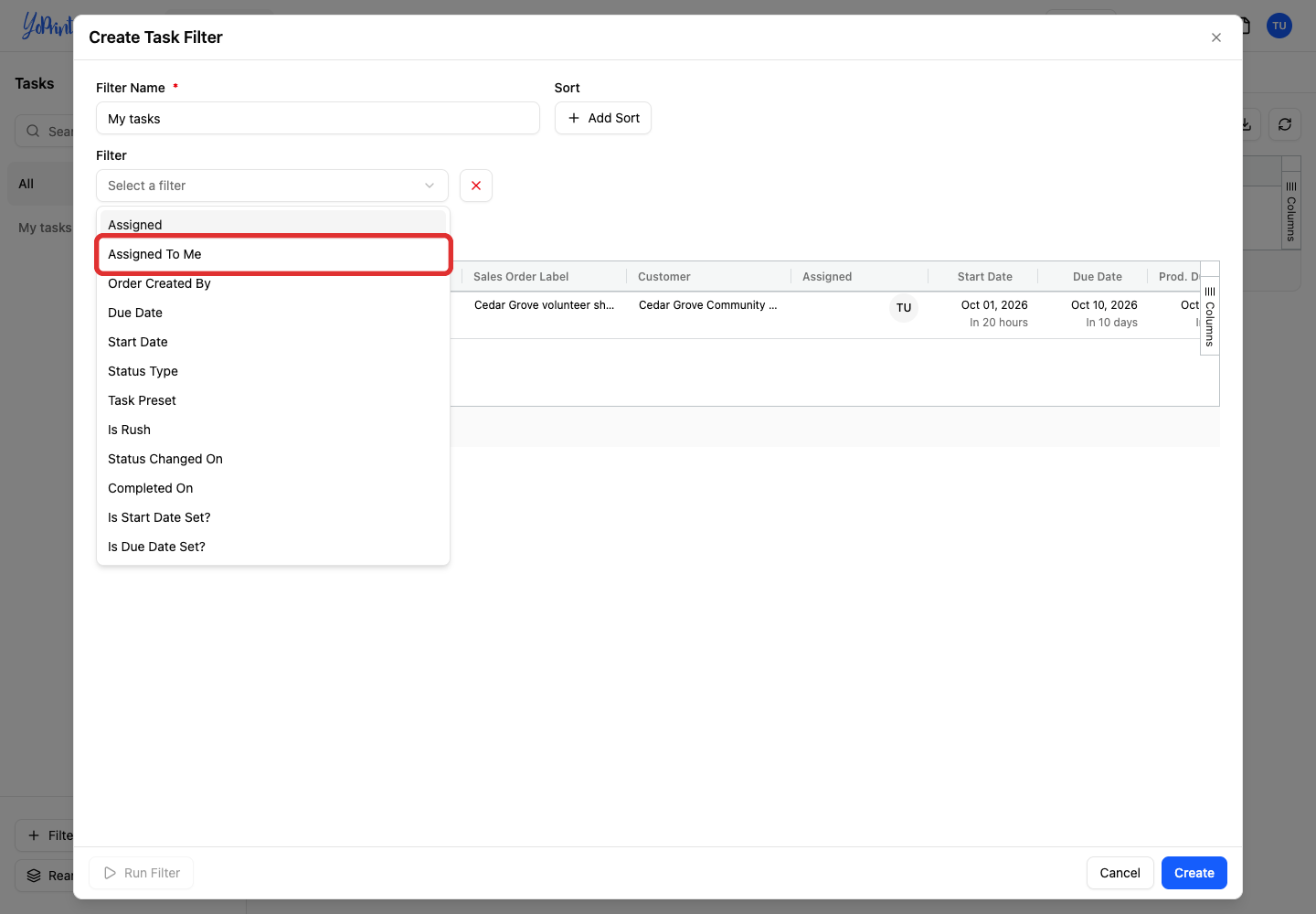The image size is (1316, 914).
Task: Click the Add Sort button
Action: point(603,118)
